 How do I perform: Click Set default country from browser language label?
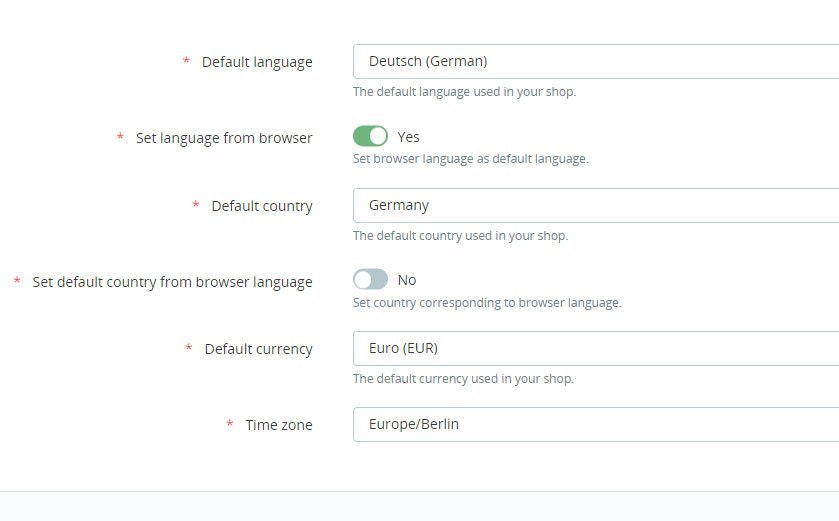[x=172, y=282]
